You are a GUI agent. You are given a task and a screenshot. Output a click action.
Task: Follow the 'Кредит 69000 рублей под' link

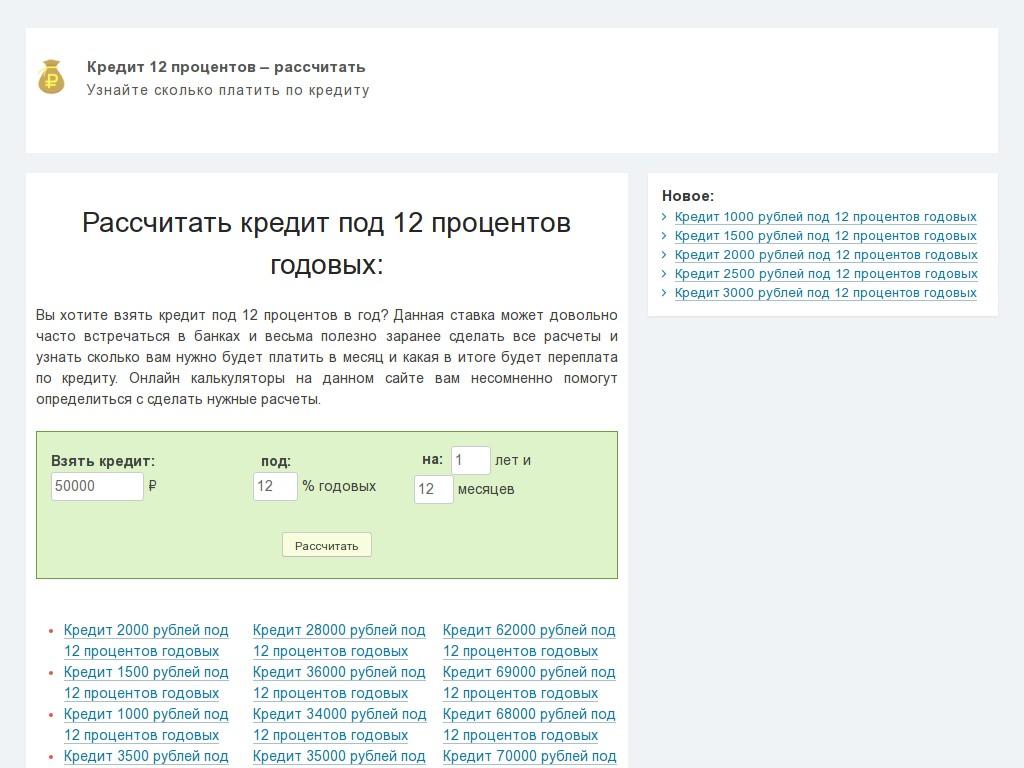coord(529,672)
